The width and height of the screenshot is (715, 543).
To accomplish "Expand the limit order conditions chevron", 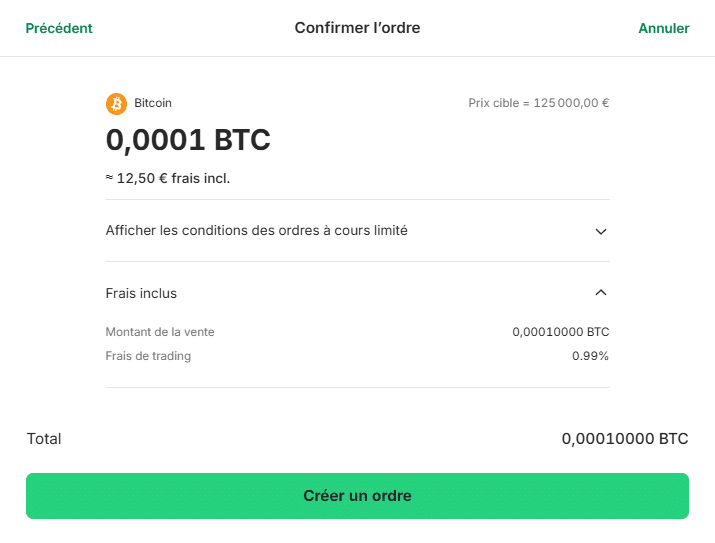I will tap(601, 232).
